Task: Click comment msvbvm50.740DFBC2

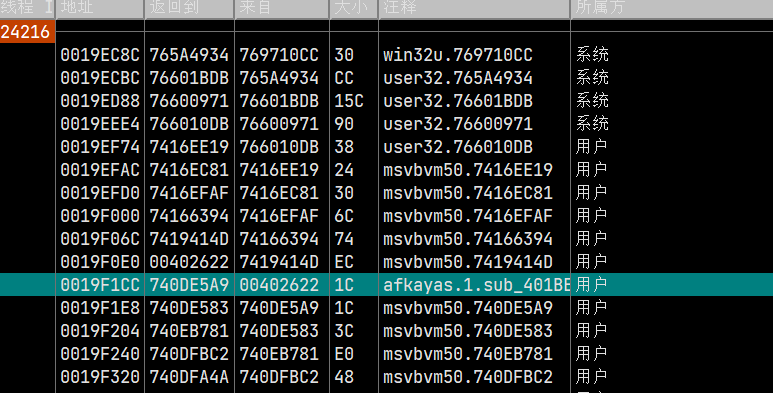Action: [x=468, y=377]
